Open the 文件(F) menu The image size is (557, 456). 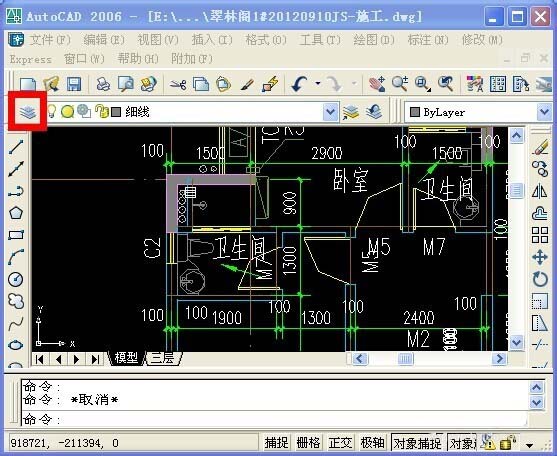tap(50, 40)
